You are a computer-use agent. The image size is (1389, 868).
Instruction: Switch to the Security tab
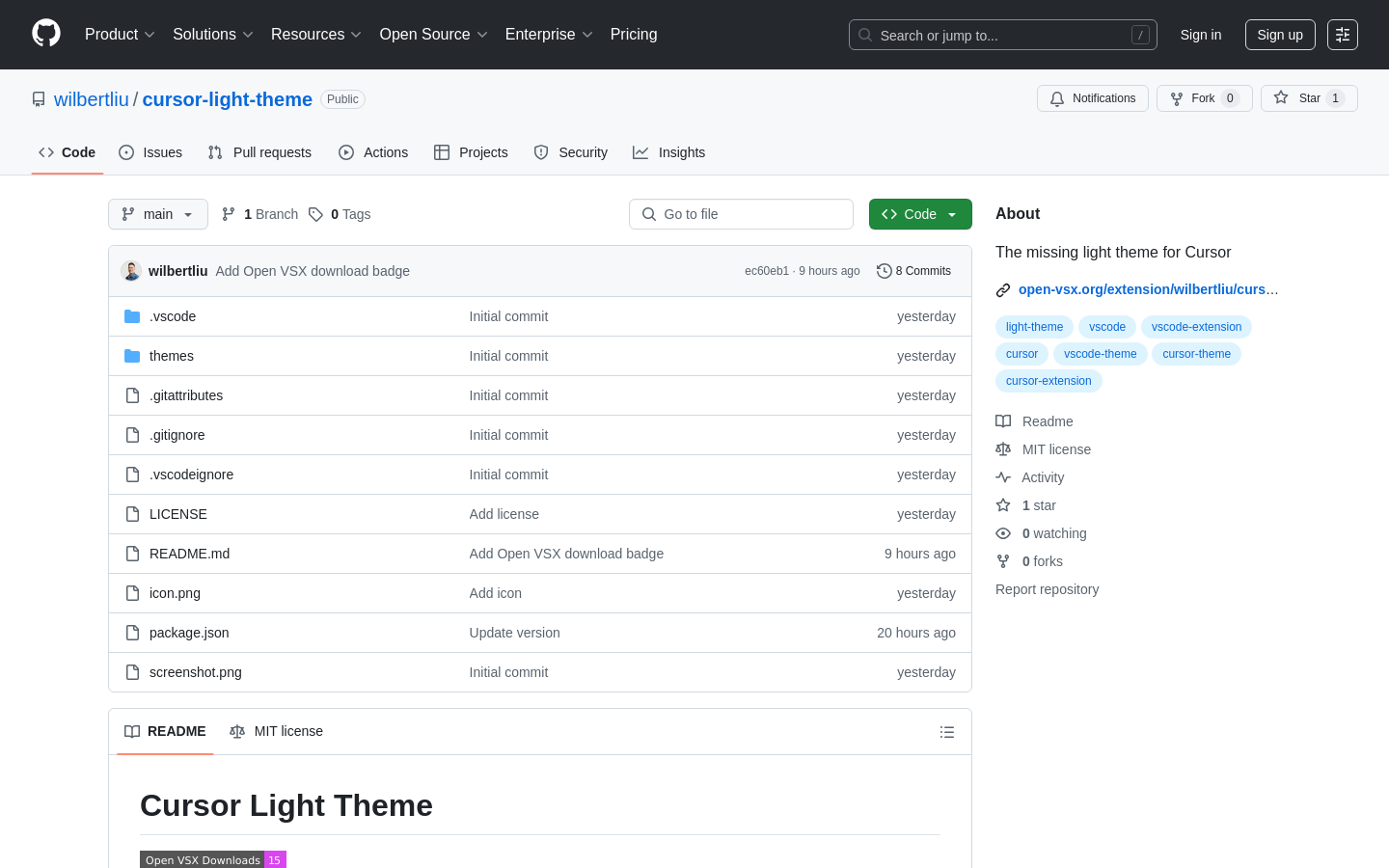[x=571, y=152]
